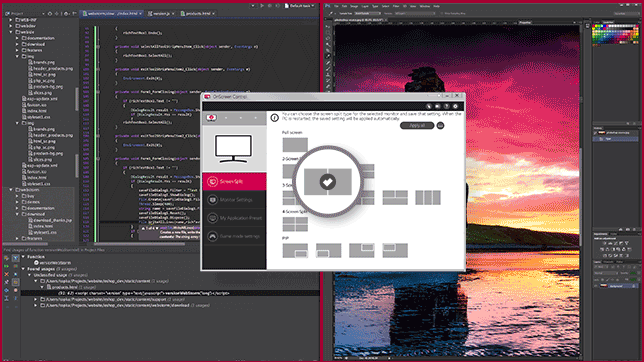Viewport: 644px width, 362px height.
Task: Click scroll-from-source target icon in Project panel
Action: (50, 14)
